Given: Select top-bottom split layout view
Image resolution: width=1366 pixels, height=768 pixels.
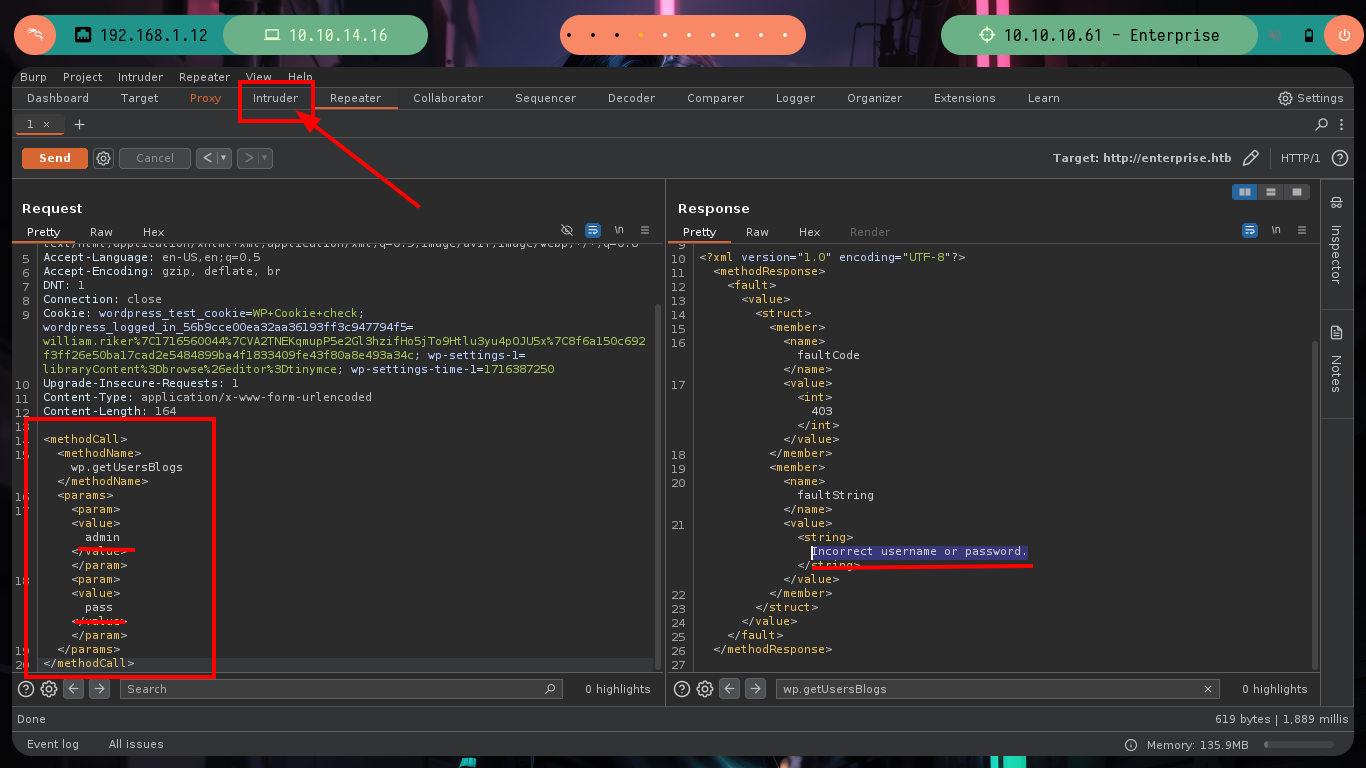Looking at the screenshot, I should [x=1270, y=192].
